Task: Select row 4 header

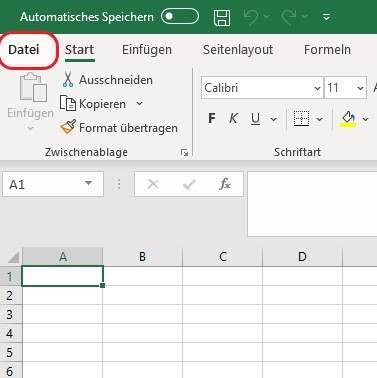Action: click(10, 333)
